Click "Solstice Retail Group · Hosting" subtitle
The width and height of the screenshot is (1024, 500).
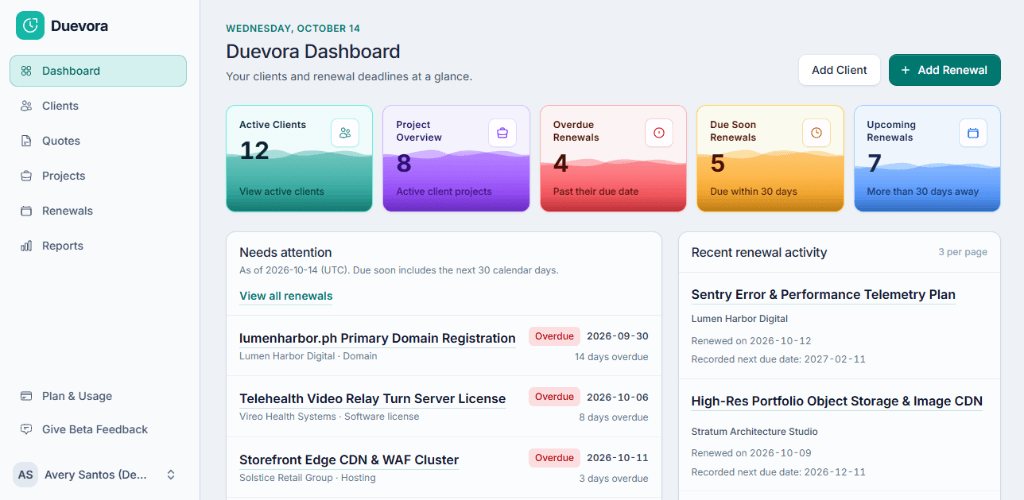(308, 478)
